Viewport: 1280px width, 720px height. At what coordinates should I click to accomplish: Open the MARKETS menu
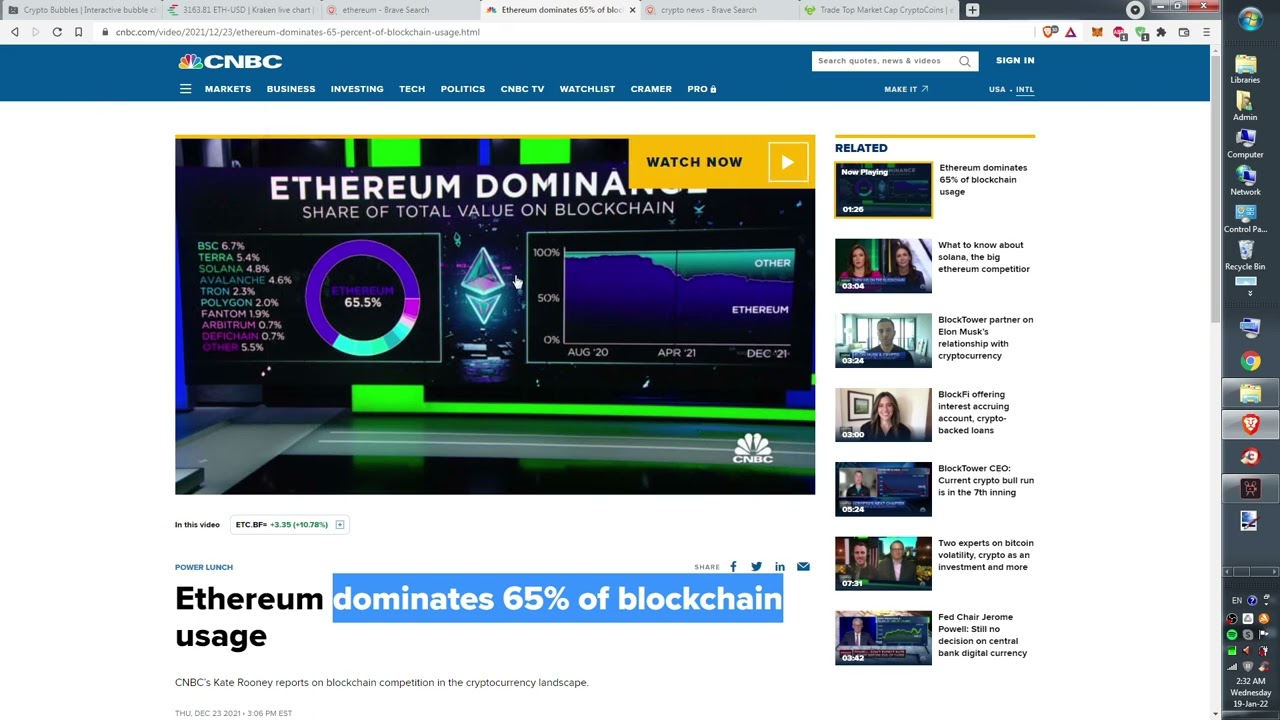[228, 89]
